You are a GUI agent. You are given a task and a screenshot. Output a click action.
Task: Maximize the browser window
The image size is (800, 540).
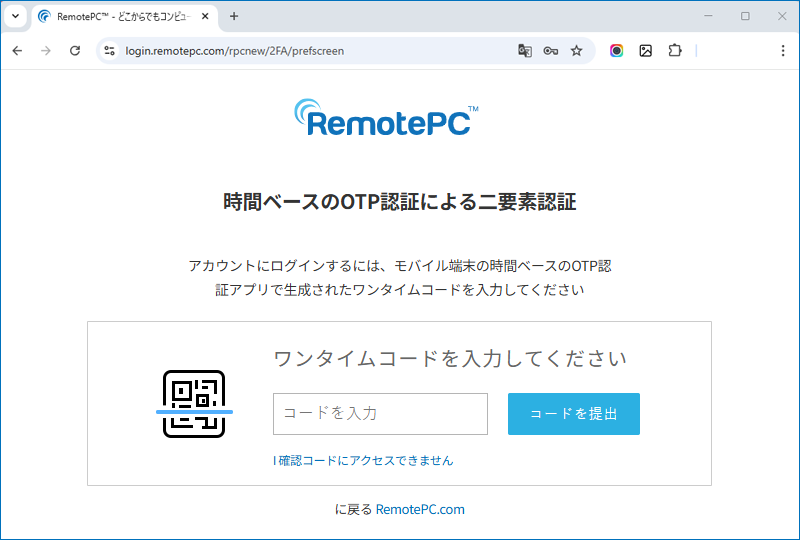745,16
